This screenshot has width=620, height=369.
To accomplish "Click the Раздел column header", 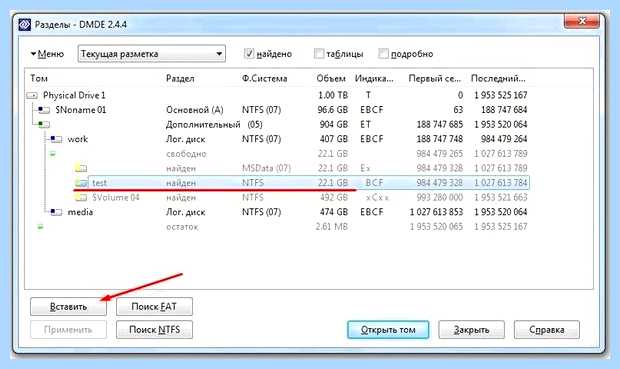I will 180,78.
